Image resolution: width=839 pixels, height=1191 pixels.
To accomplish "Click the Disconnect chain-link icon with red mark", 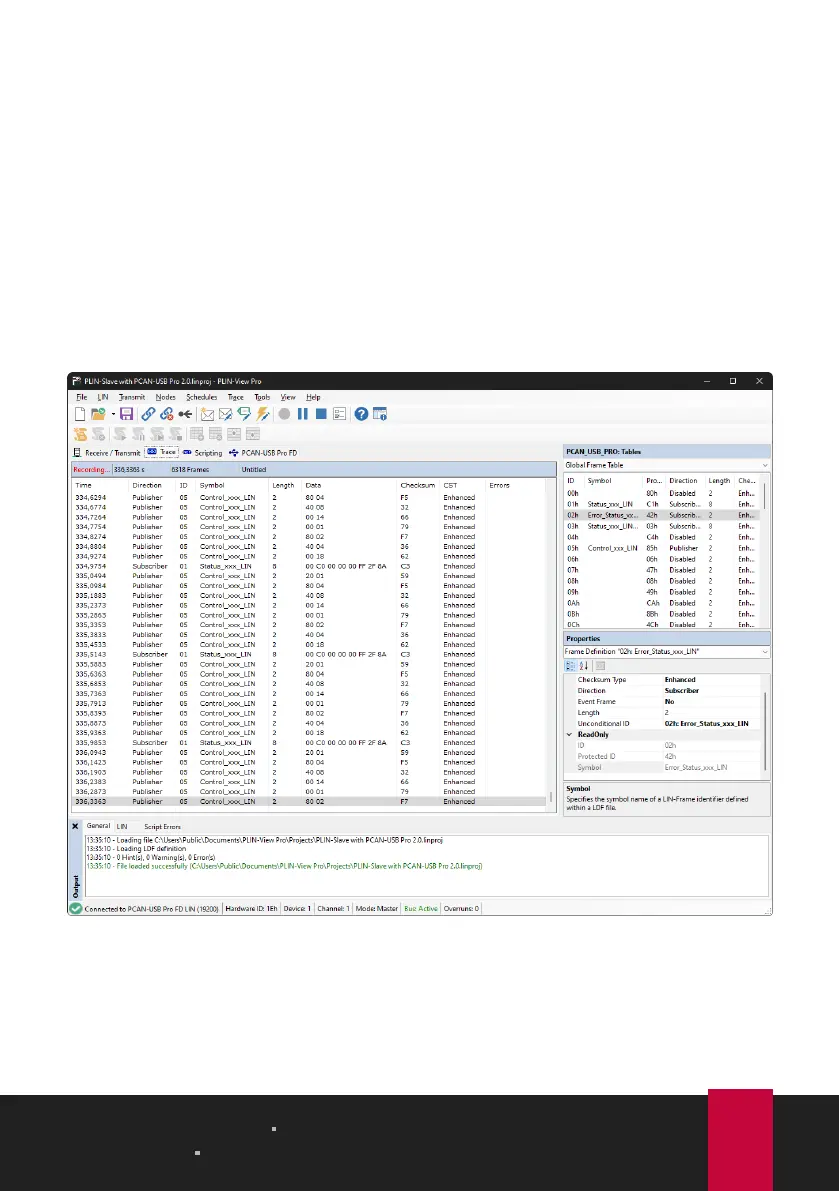I will pyautogui.click(x=166, y=414).
